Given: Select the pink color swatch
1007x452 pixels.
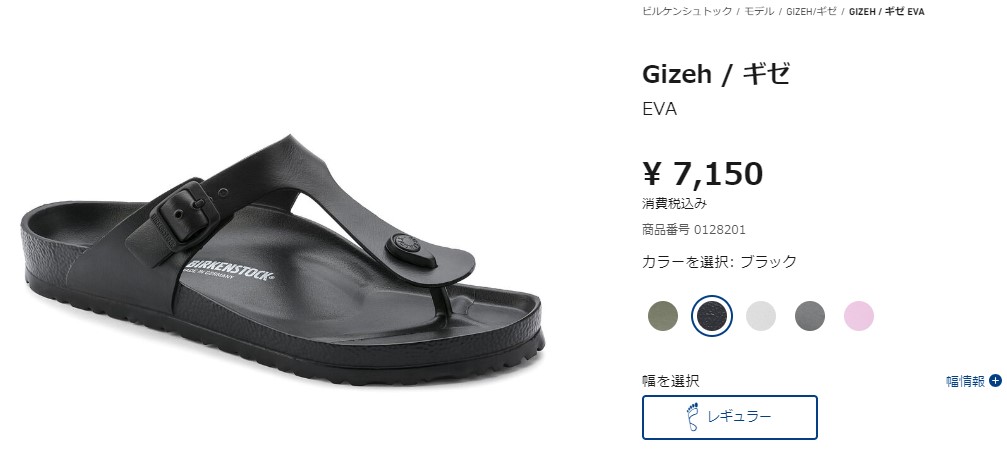Looking at the screenshot, I should (x=859, y=316).
